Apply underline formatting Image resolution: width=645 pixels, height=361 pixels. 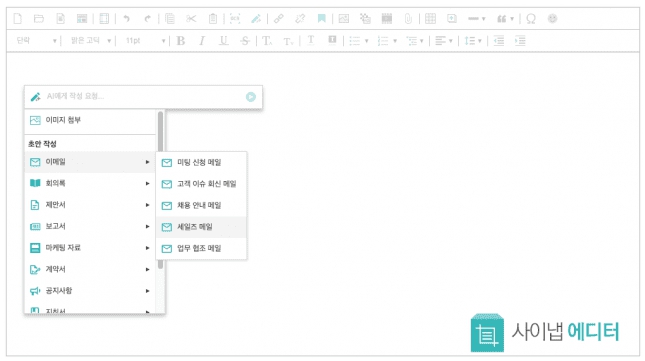click(x=223, y=41)
